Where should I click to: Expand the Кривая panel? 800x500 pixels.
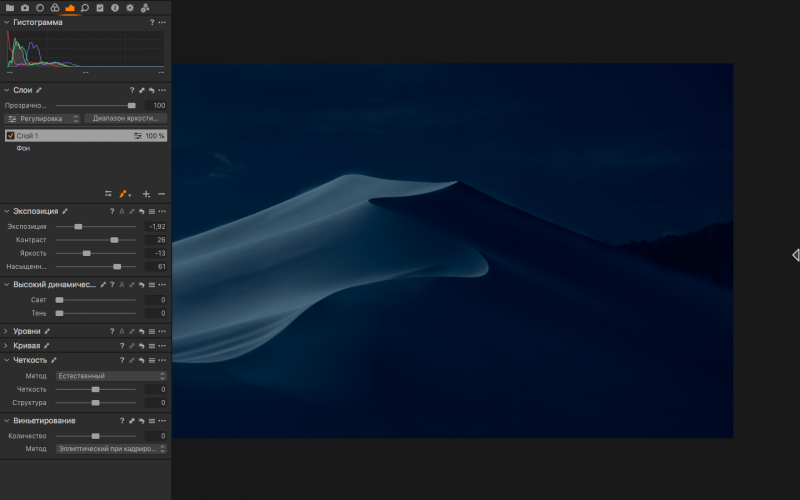[x=6, y=345]
